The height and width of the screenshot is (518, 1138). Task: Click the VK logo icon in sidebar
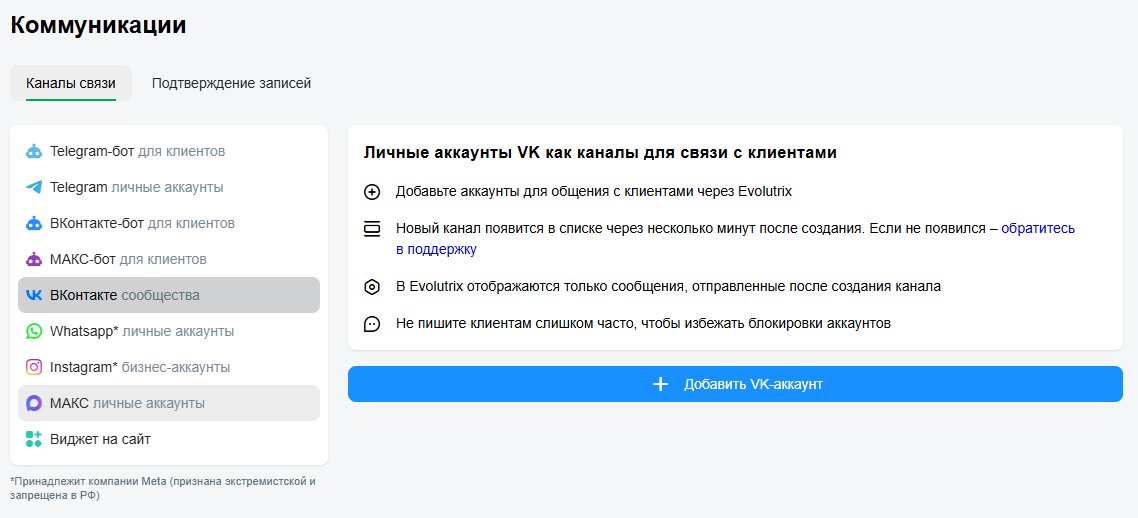coord(34,295)
